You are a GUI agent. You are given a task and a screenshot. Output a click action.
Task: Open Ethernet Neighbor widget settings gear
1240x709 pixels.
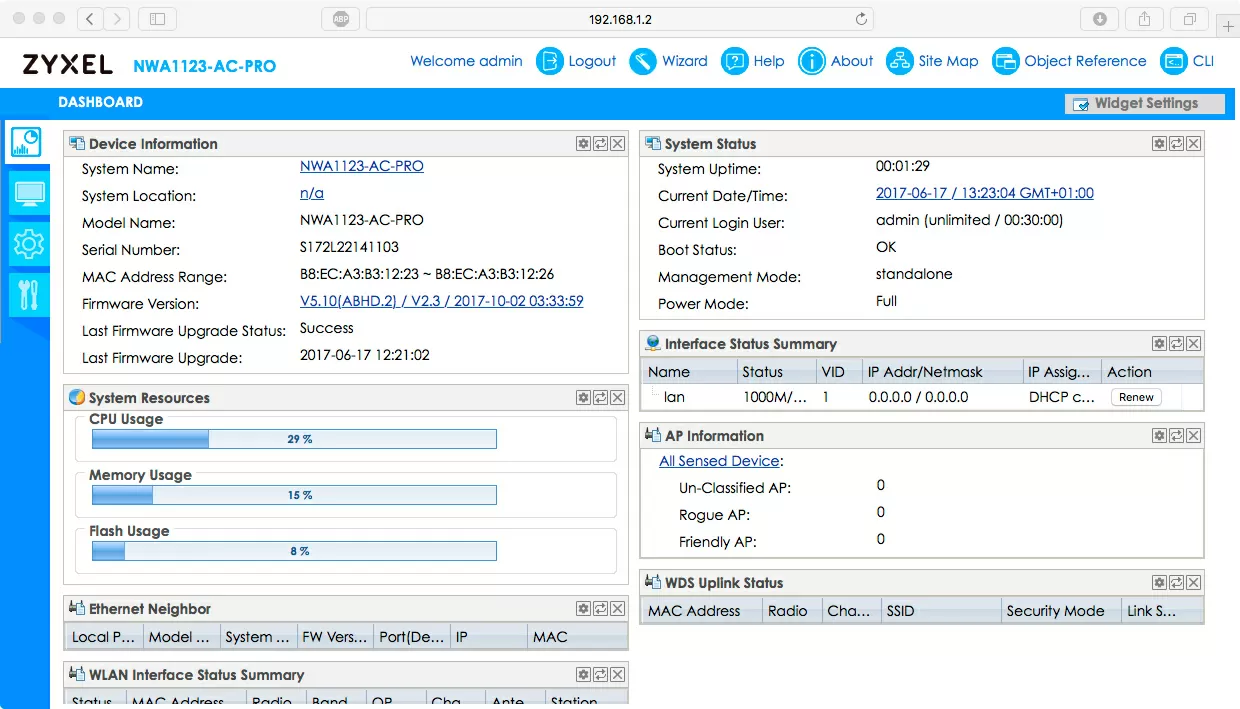pos(583,609)
